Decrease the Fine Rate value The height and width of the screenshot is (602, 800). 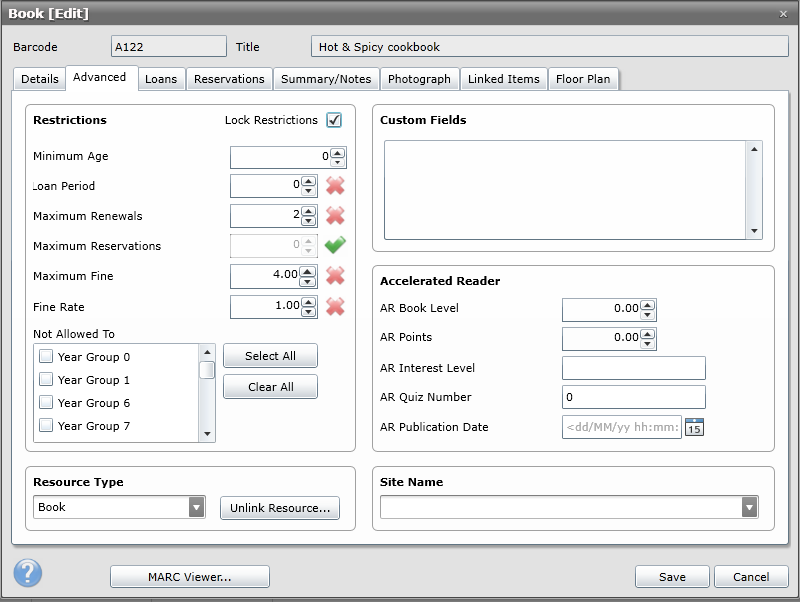click(x=308, y=312)
